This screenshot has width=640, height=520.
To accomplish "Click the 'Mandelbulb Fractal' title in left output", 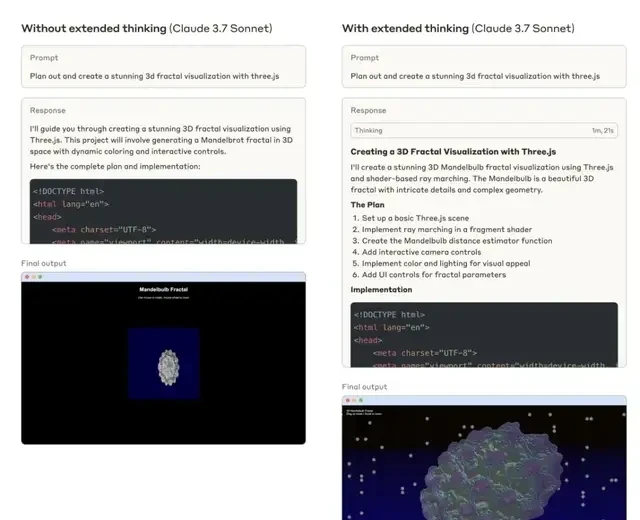I will (163, 289).
